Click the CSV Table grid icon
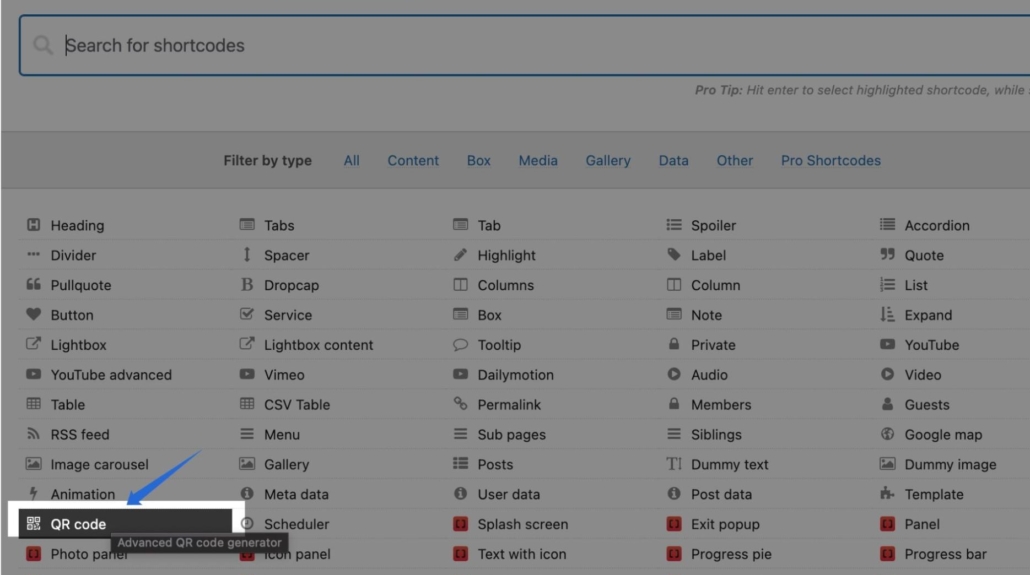 point(247,403)
